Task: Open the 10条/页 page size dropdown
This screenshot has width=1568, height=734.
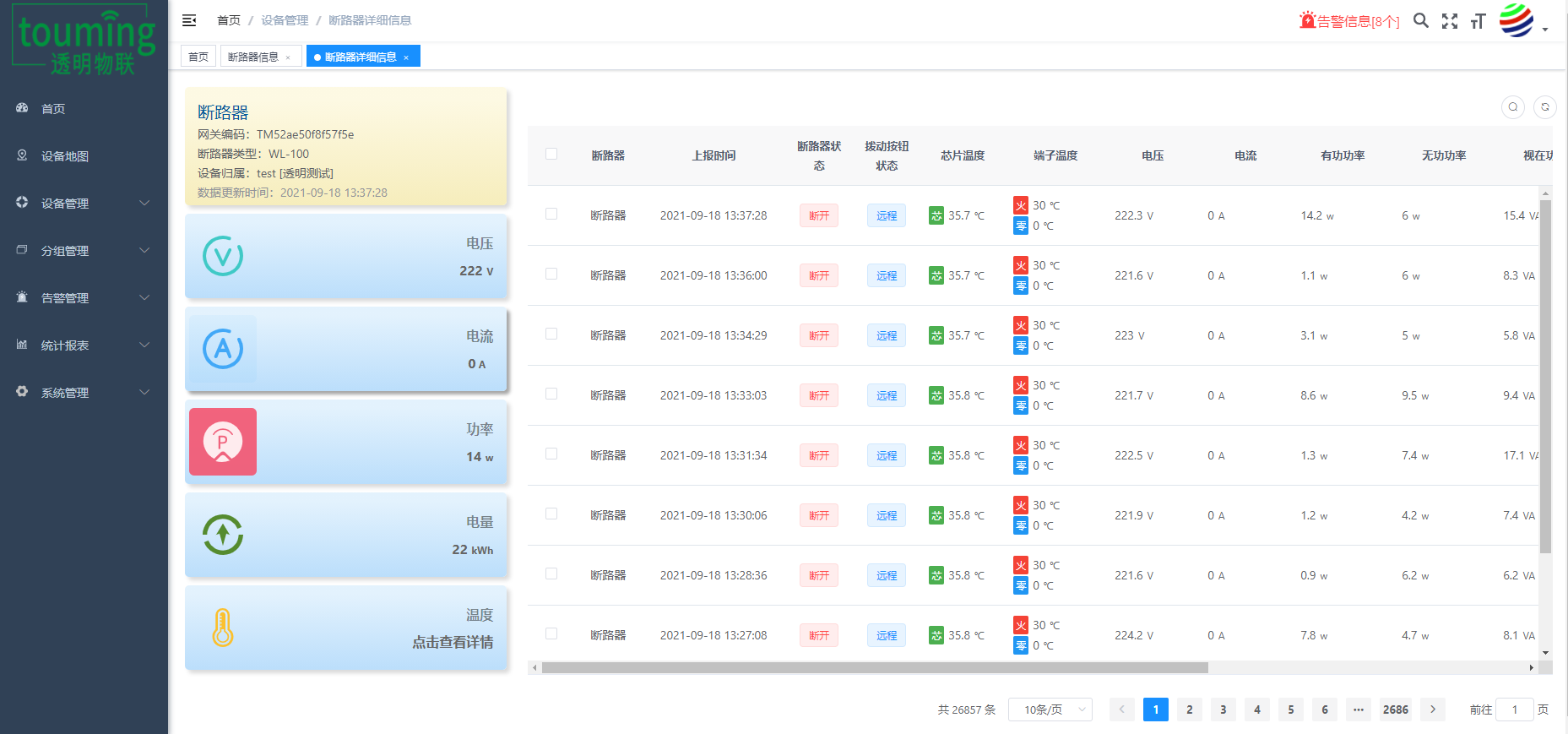Action: [1050, 710]
